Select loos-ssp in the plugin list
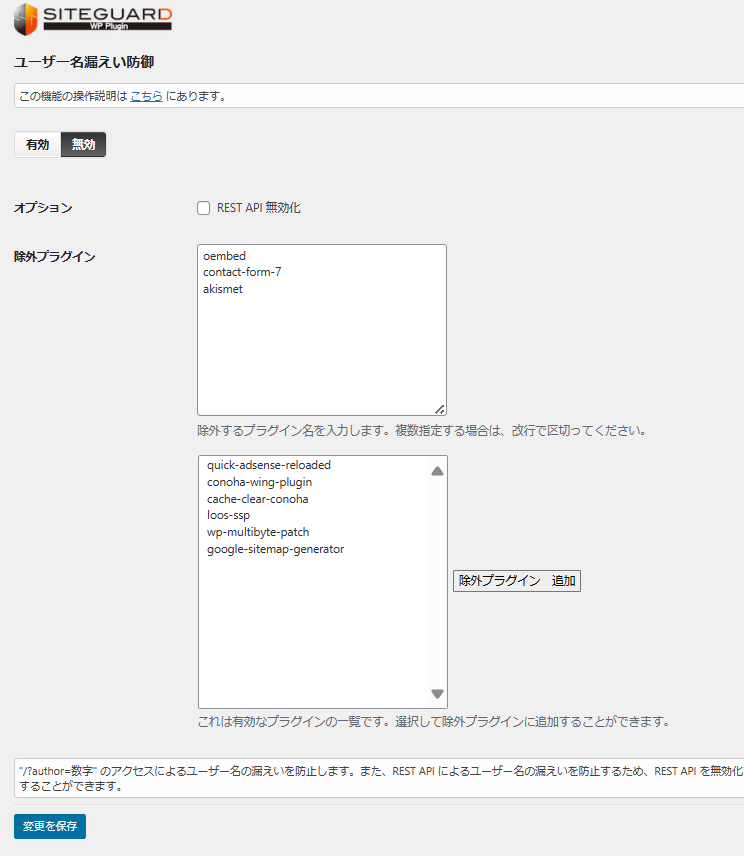This screenshot has height=856, width=744. [x=228, y=515]
